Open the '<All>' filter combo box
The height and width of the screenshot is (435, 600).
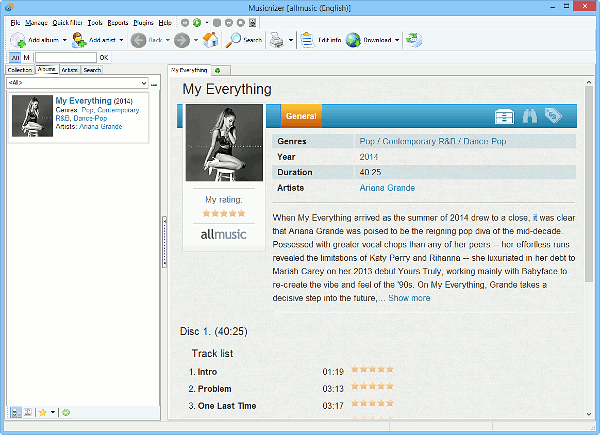coord(77,83)
